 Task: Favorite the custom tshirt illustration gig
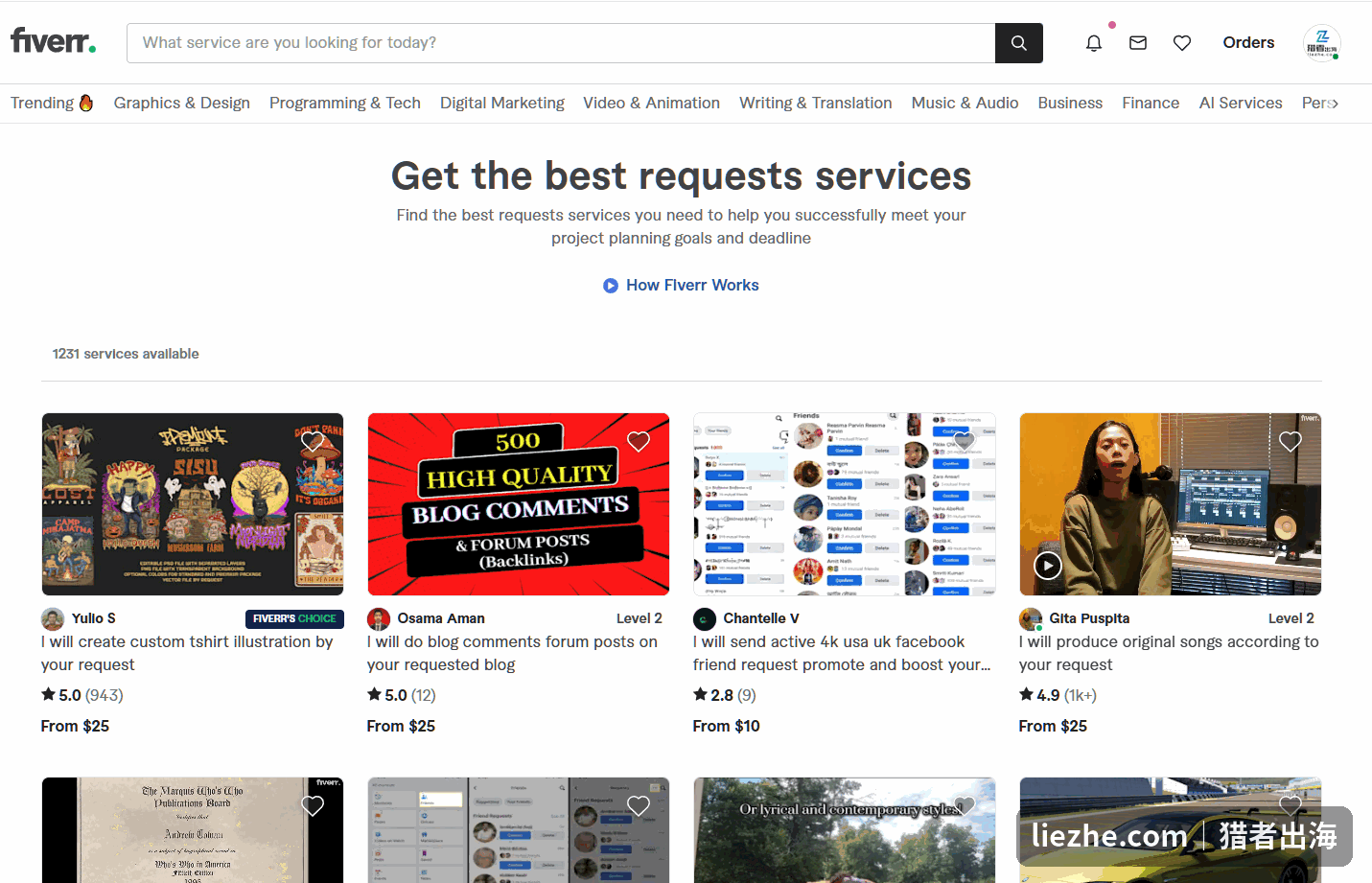click(313, 441)
